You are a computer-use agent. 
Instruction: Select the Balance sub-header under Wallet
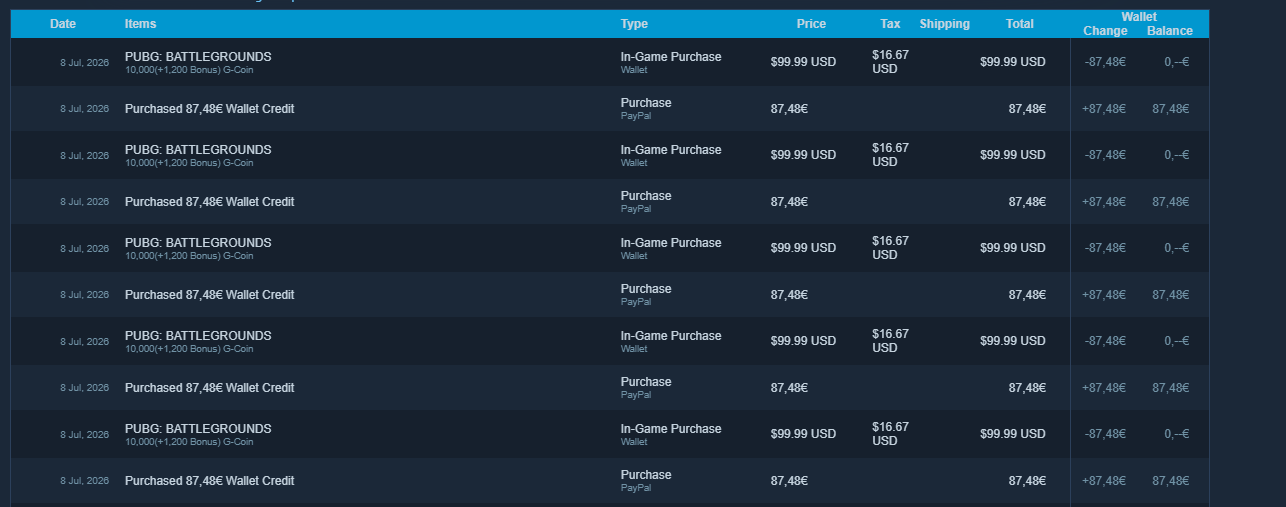pos(1170,31)
